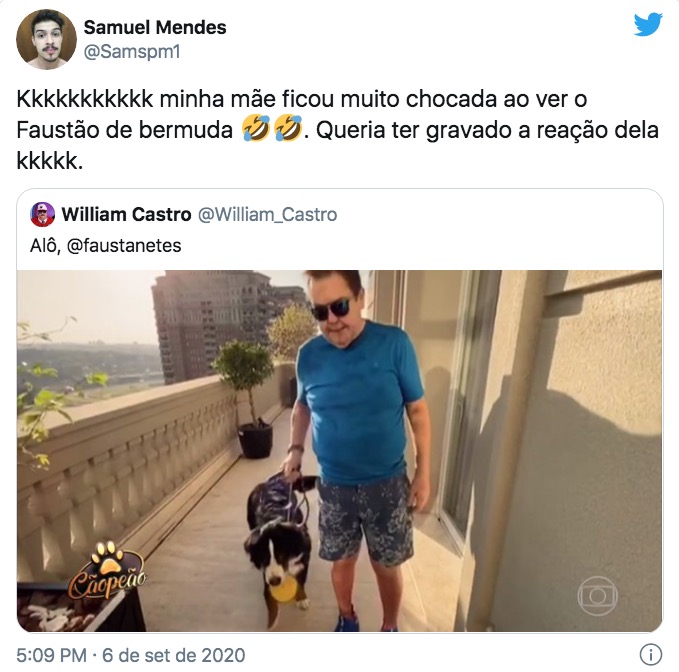
Task: Click the quoted tweet text 'Alô,'
Action: coord(45,246)
